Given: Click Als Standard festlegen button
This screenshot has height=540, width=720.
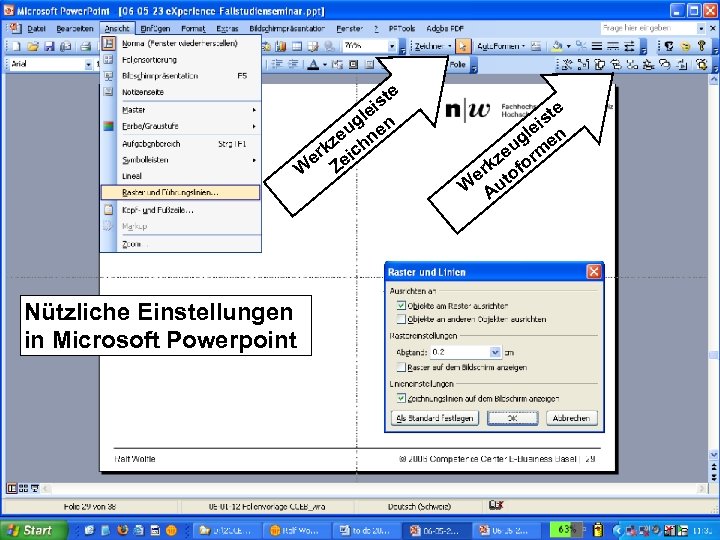Looking at the screenshot, I should point(434,418).
